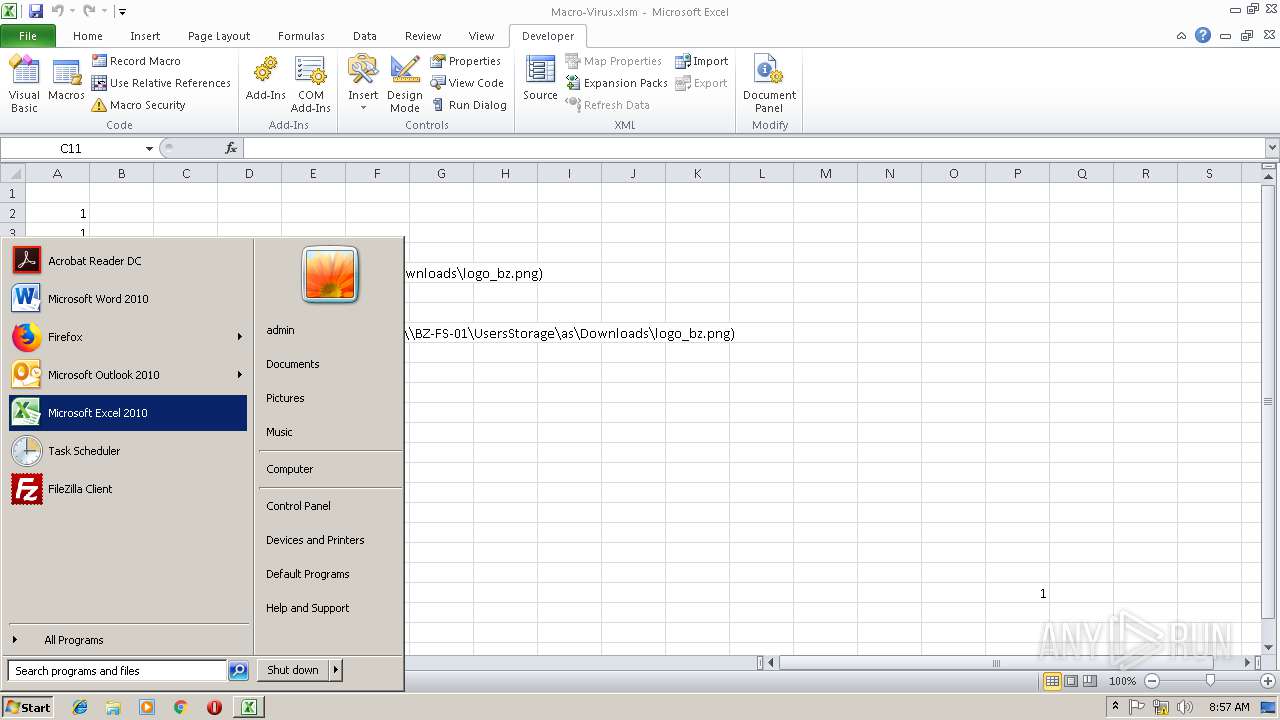Open the XML Source pane
Viewport: 1280px width, 720px height.
coord(540,80)
